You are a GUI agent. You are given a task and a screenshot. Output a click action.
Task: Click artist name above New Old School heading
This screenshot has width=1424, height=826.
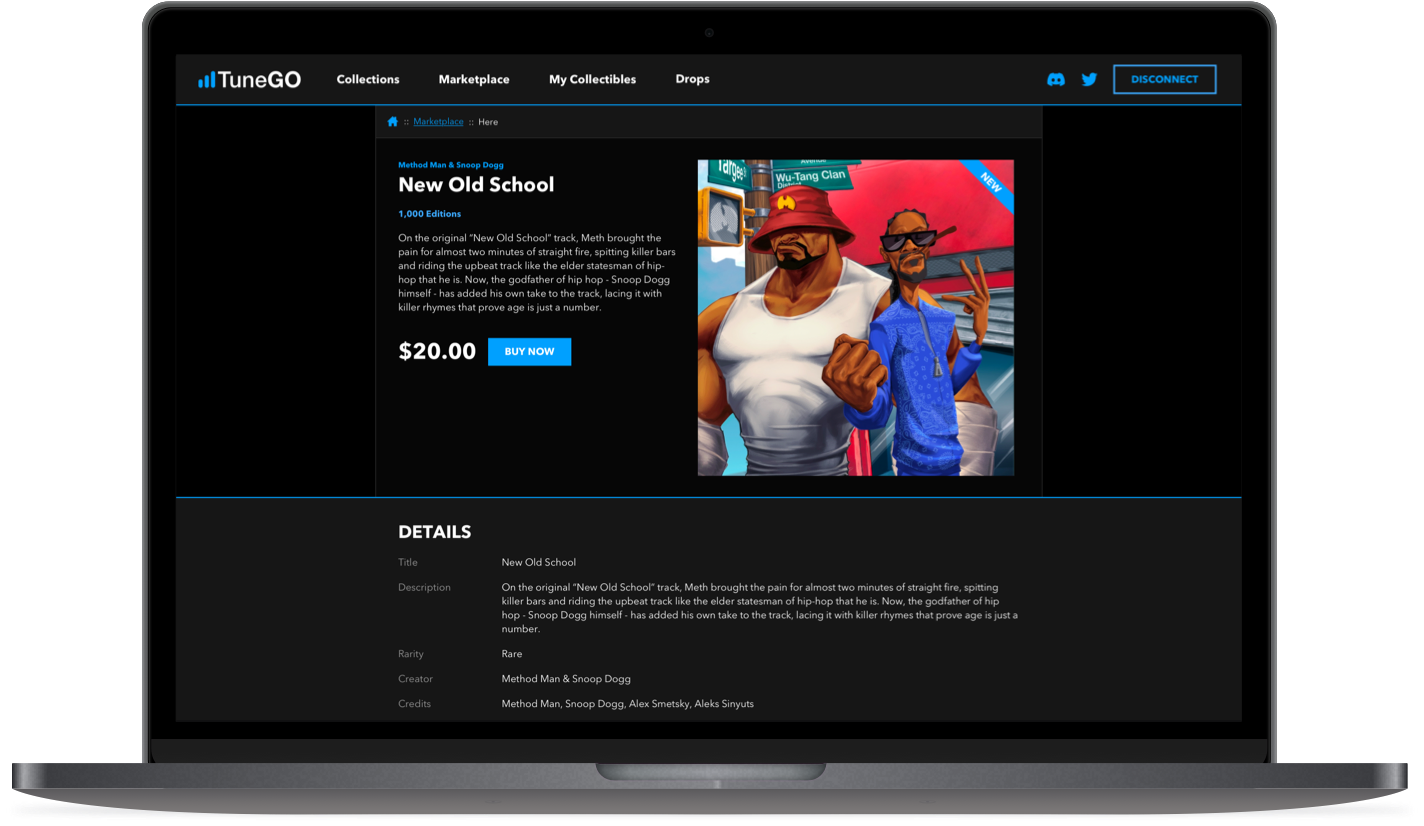tap(451, 165)
